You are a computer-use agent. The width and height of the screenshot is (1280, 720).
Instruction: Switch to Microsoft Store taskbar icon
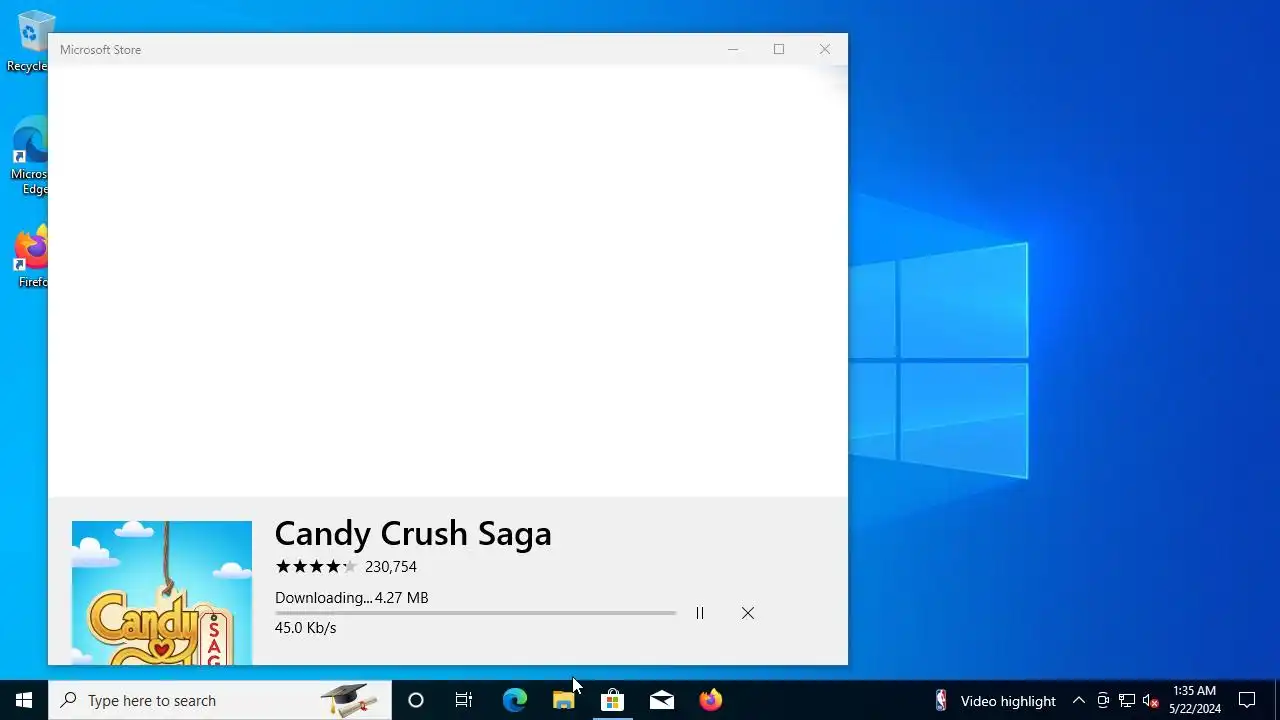point(612,700)
